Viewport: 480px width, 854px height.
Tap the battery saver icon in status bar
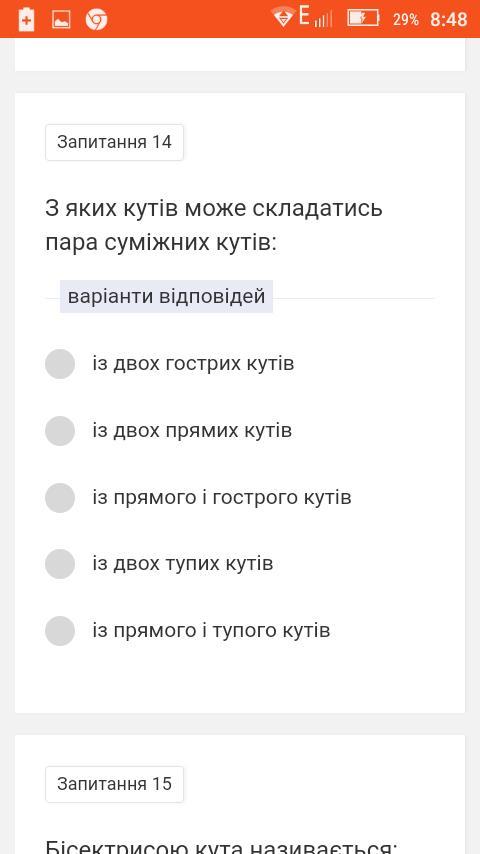point(26,20)
